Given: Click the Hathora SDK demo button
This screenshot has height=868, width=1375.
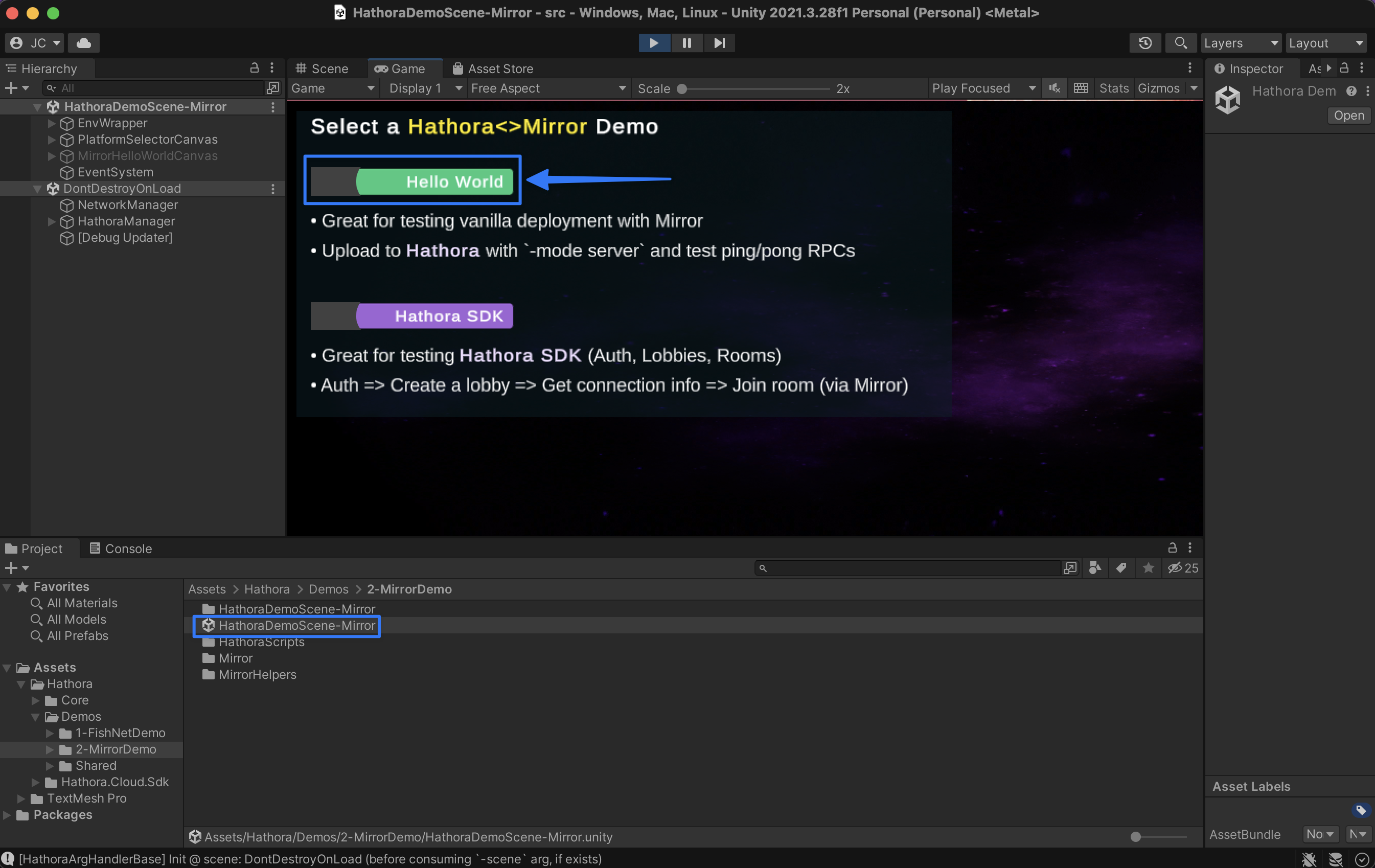Looking at the screenshot, I should click(x=411, y=316).
